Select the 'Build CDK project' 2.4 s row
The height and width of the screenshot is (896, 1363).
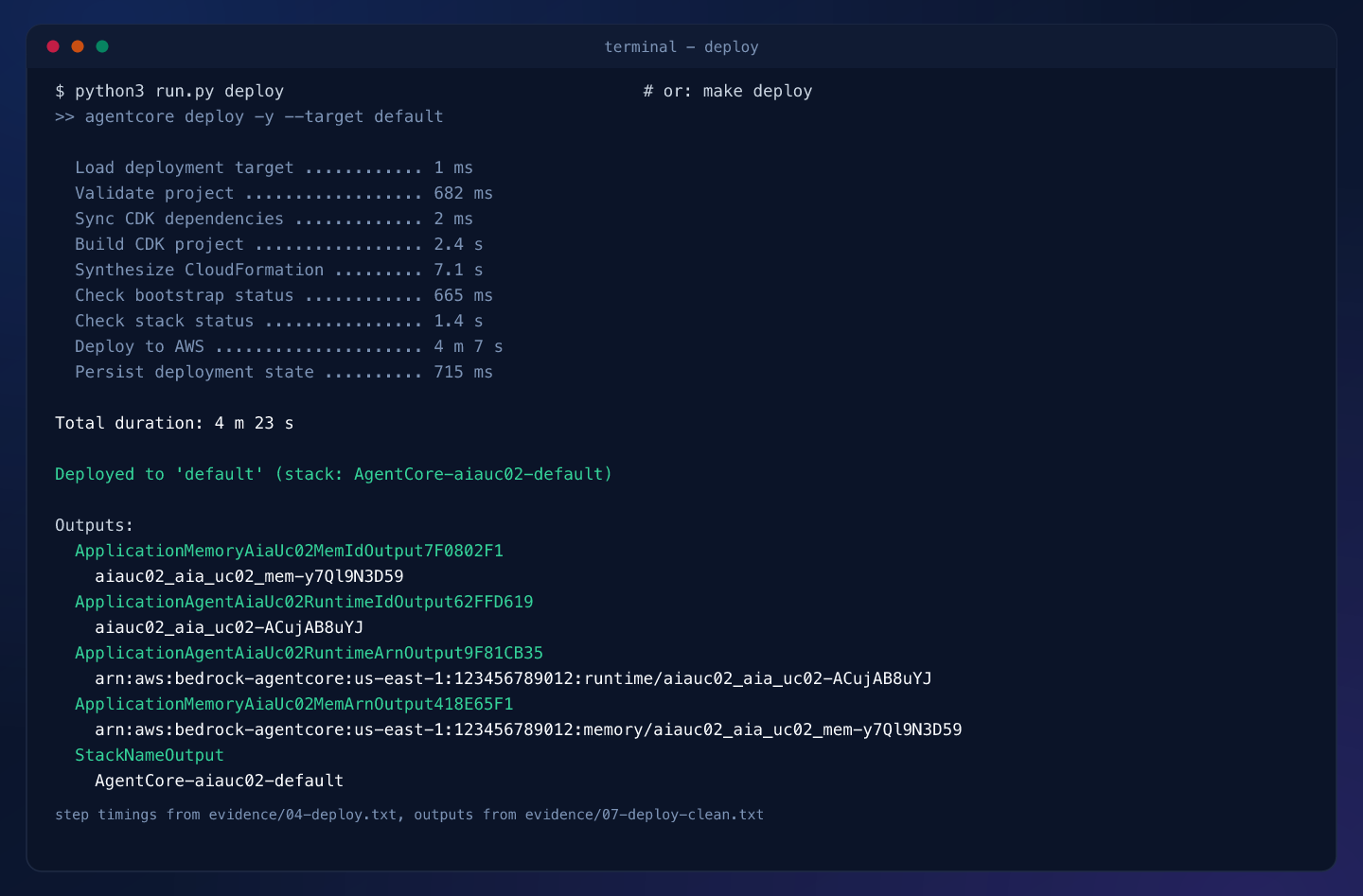click(279, 244)
